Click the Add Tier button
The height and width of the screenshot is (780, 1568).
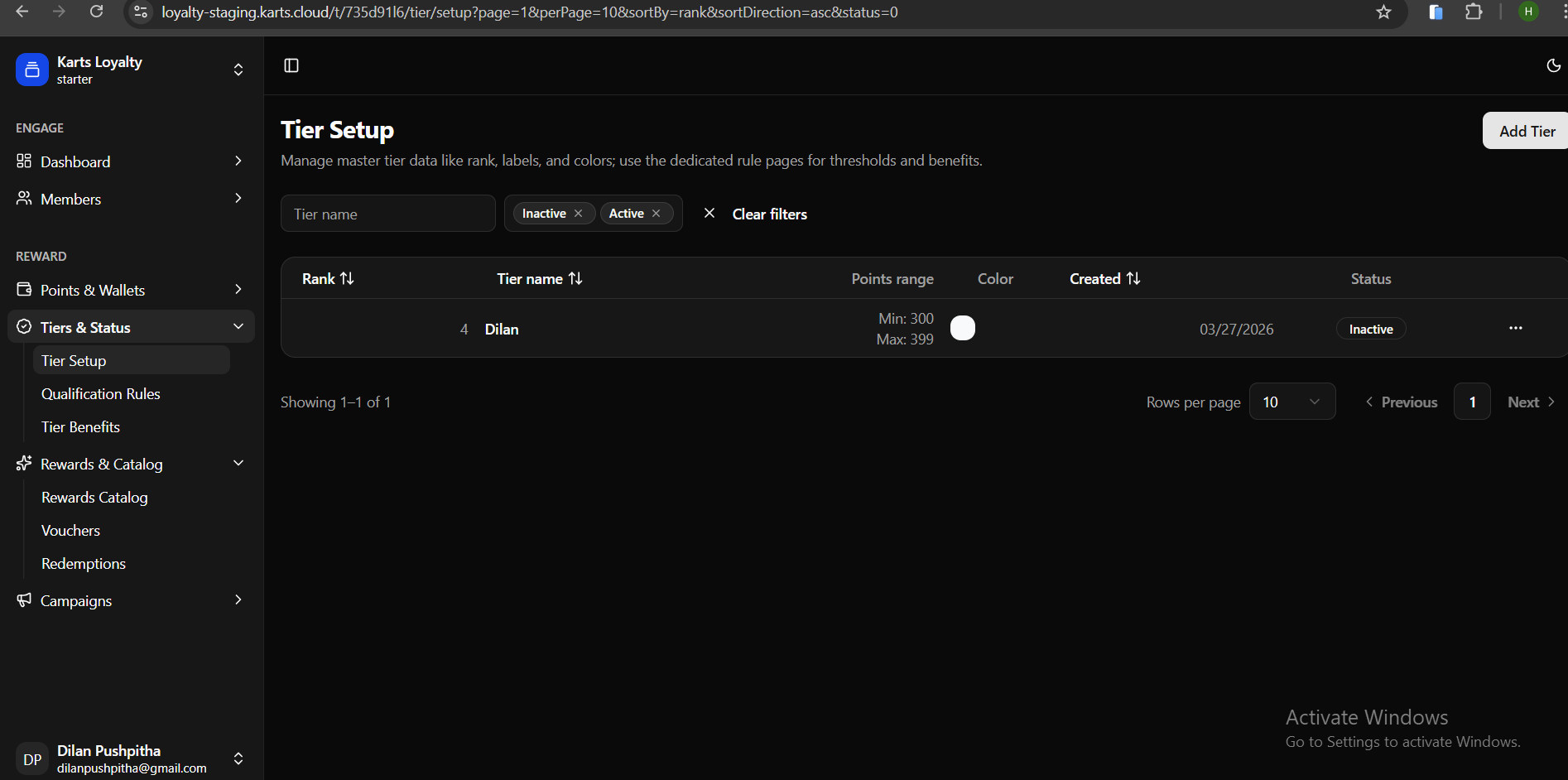pyautogui.click(x=1526, y=131)
